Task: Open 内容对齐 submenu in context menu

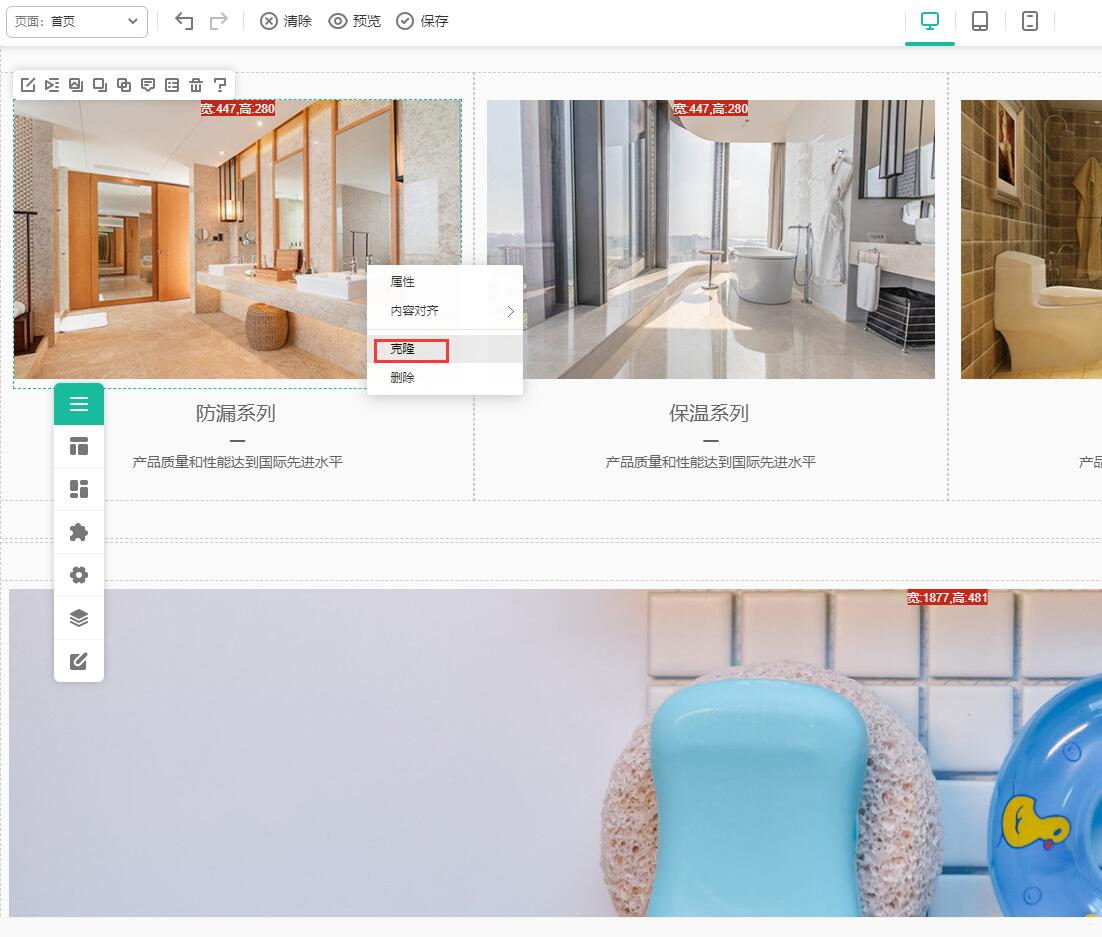Action: tap(445, 311)
